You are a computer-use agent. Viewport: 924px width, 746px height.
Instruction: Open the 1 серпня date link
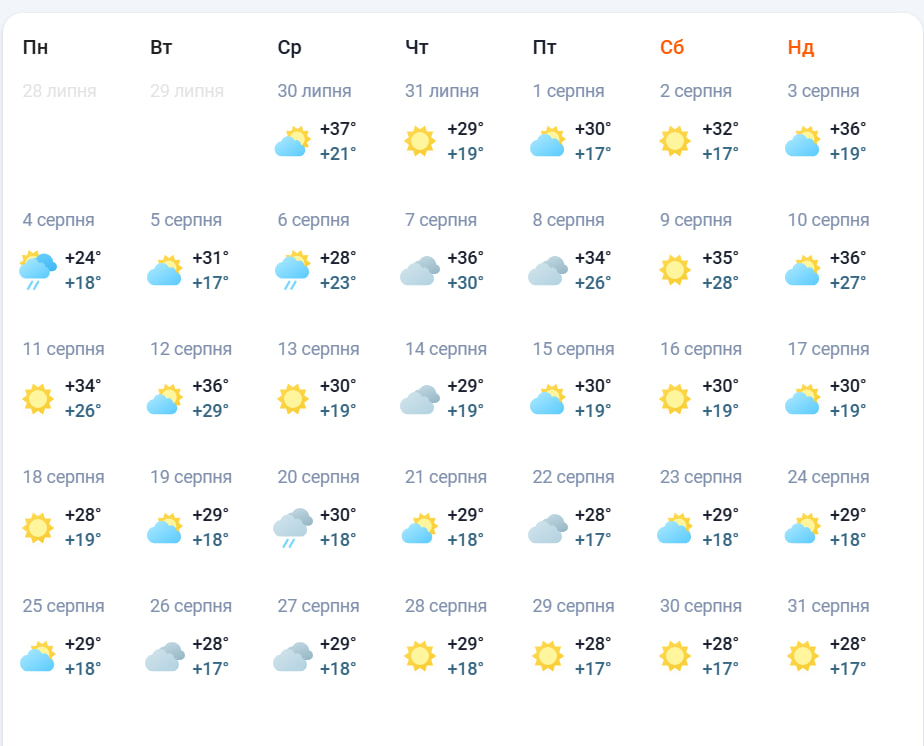(568, 91)
